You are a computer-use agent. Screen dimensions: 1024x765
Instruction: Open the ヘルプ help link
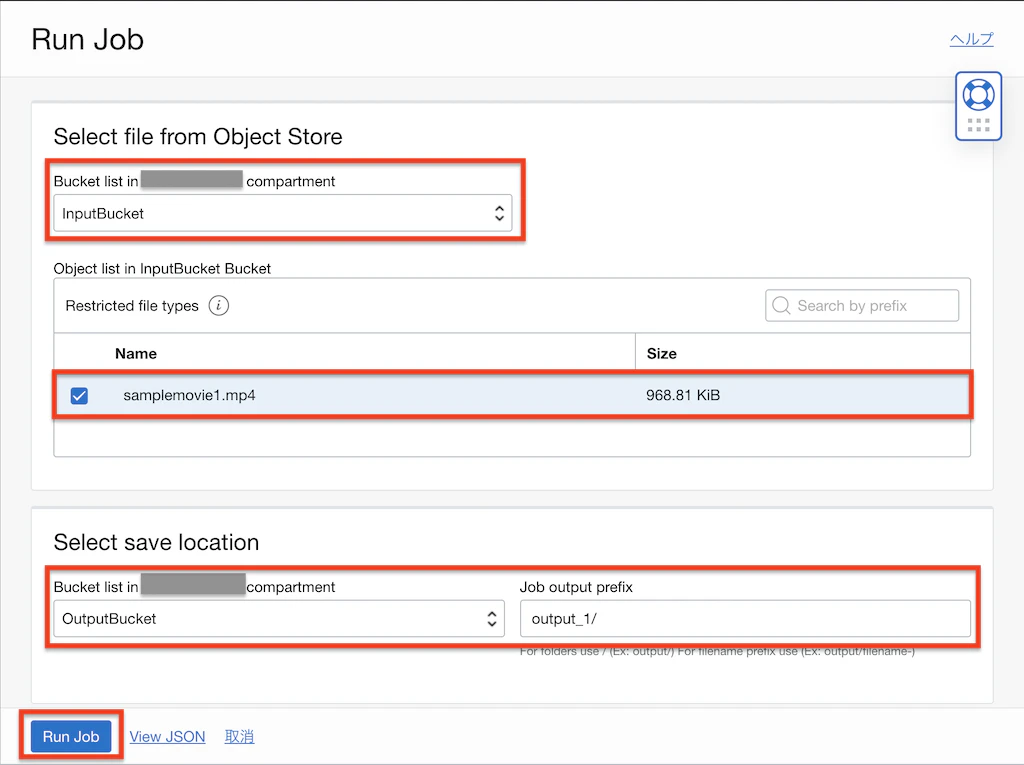(x=971, y=39)
